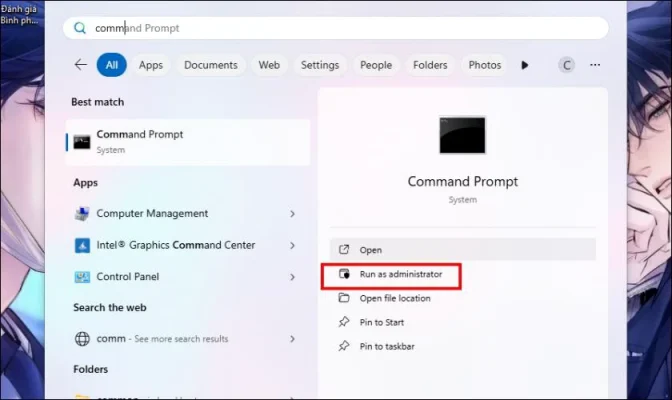This screenshot has height=400, width=672.
Task: Expand Intel Graphics Command Center chevron
Action: coord(292,245)
